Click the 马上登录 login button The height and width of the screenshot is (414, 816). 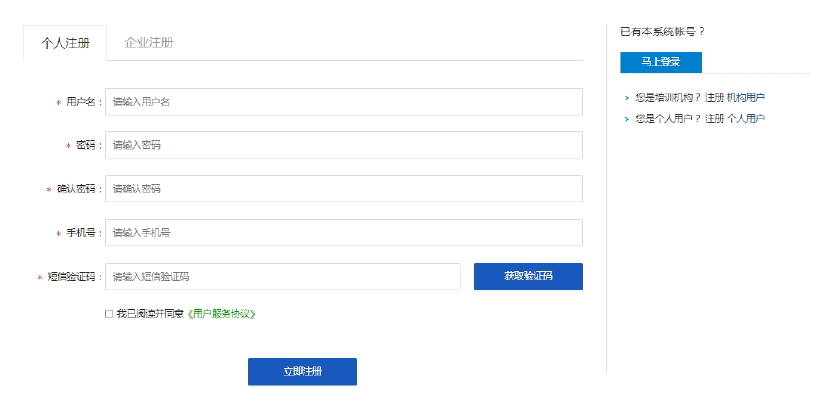[661, 62]
